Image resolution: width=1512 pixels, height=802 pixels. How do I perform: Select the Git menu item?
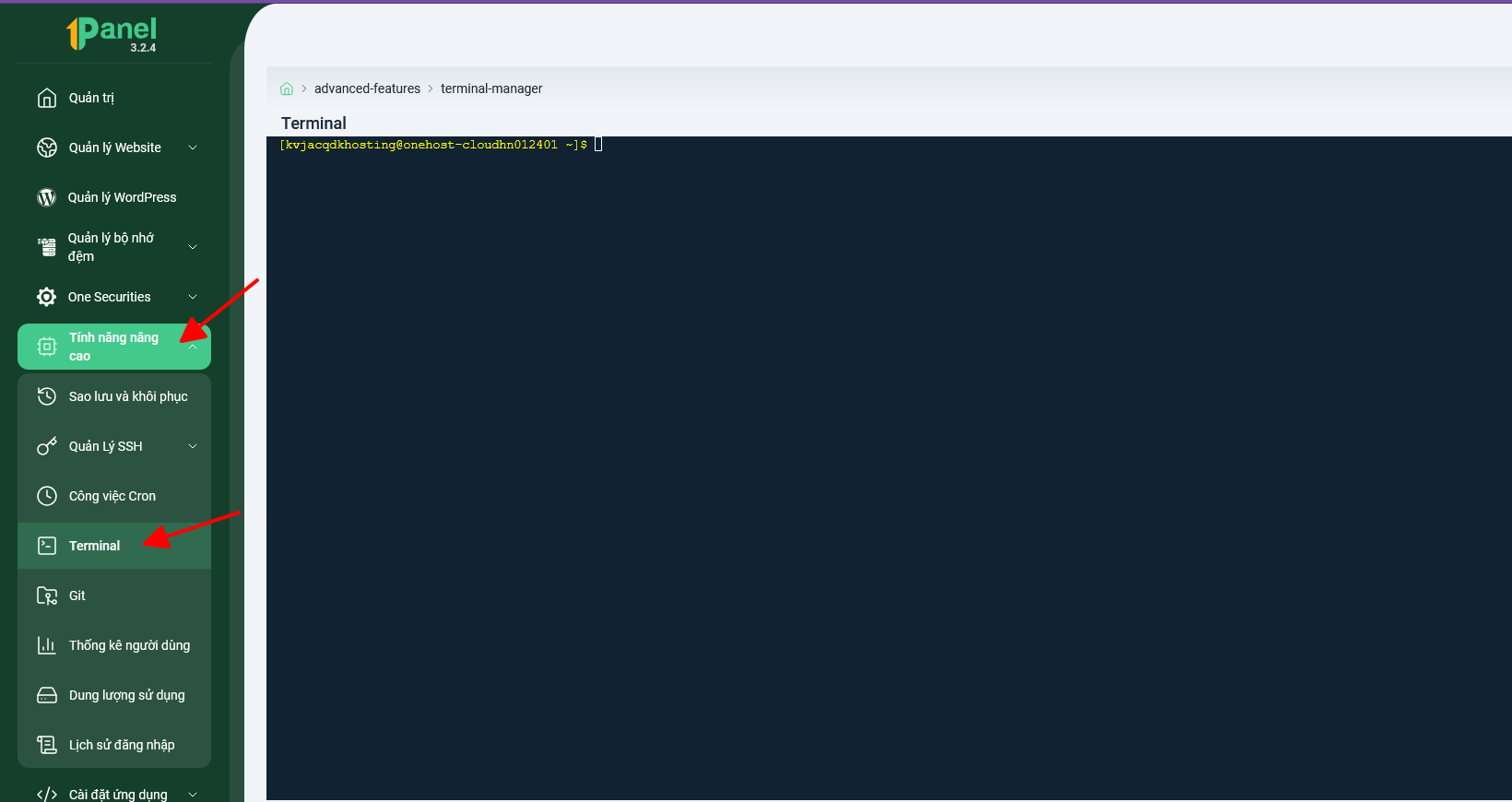tap(114, 596)
